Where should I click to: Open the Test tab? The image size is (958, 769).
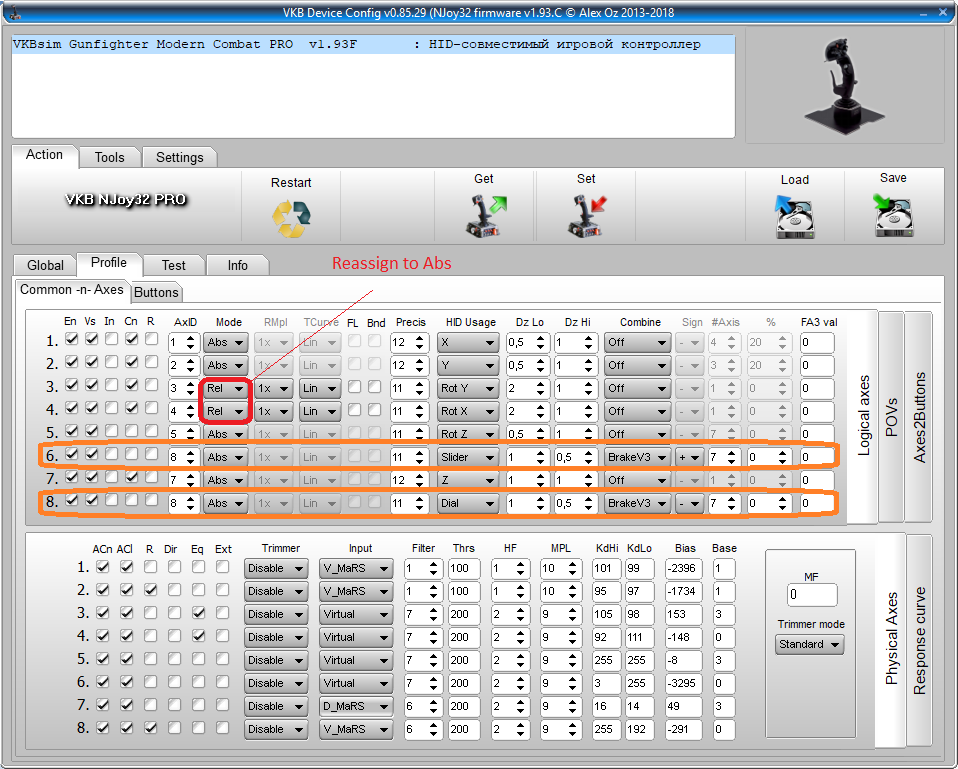(173, 265)
